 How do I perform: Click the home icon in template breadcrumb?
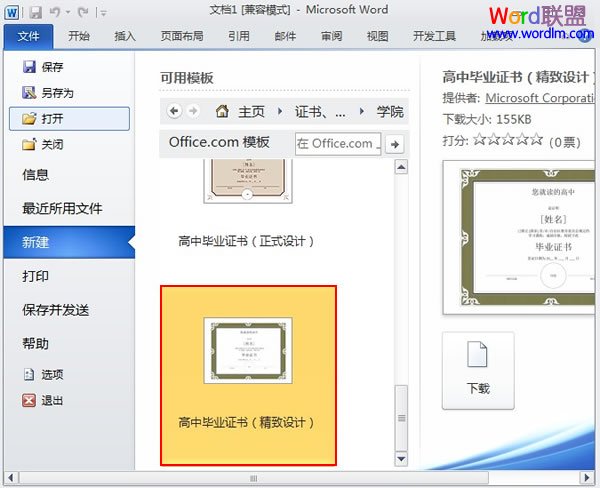pyautogui.click(x=222, y=111)
